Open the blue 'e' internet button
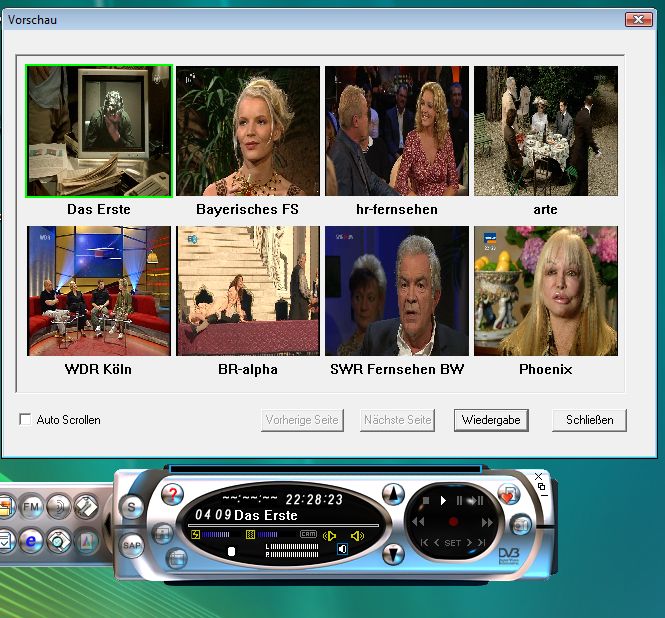The height and width of the screenshot is (618, 665). click(31, 541)
